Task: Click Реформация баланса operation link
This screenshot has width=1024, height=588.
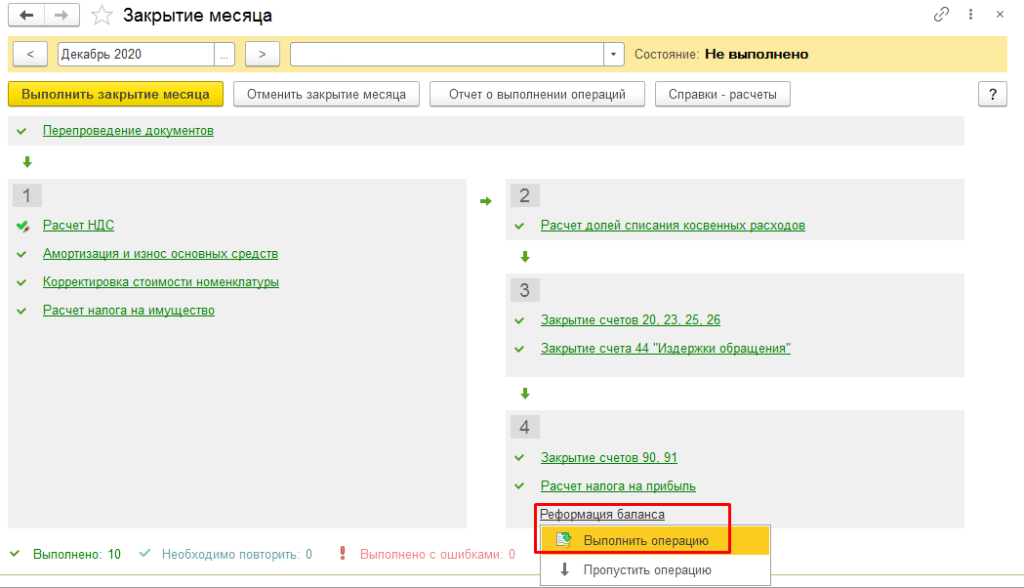Action: click(602, 514)
